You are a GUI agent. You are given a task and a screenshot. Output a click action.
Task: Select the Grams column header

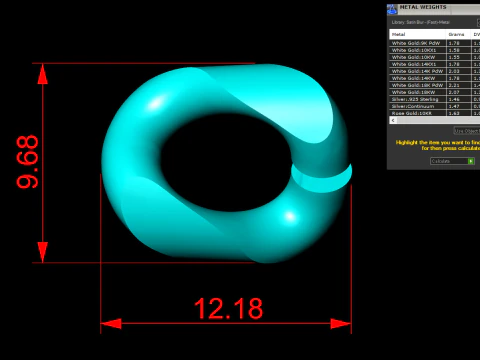coord(458,34)
